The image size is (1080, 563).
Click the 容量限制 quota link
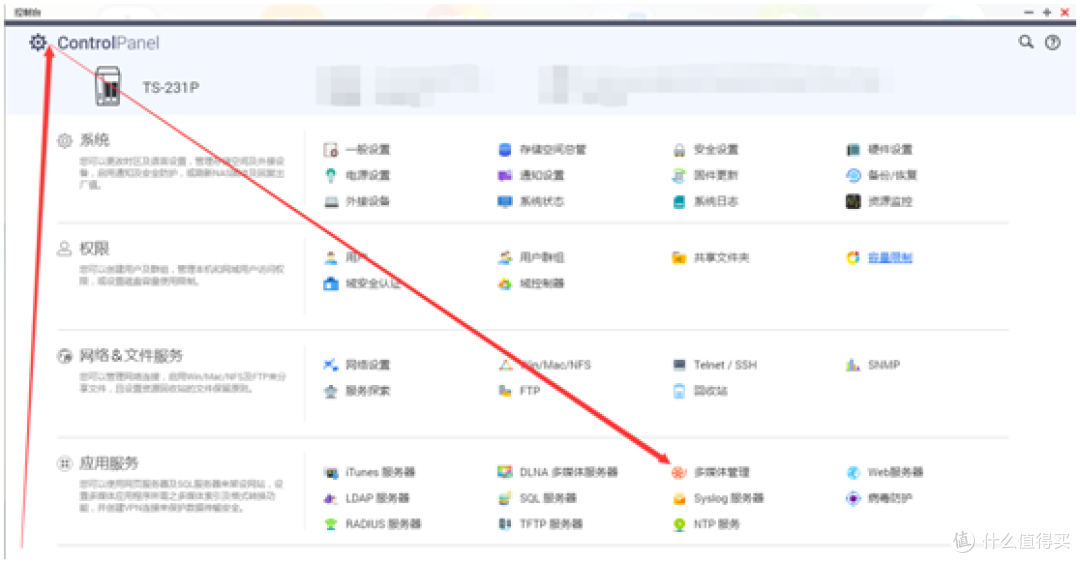tap(889, 258)
